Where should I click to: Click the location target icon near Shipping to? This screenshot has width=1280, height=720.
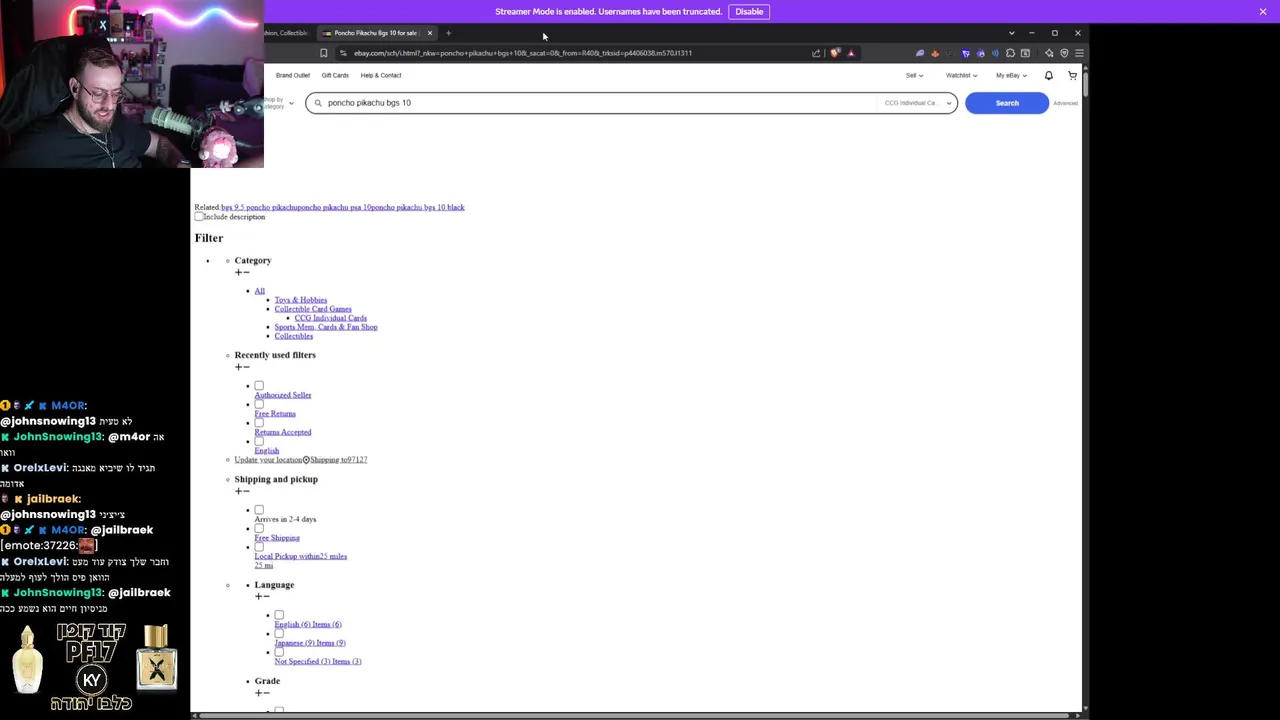coord(306,460)
